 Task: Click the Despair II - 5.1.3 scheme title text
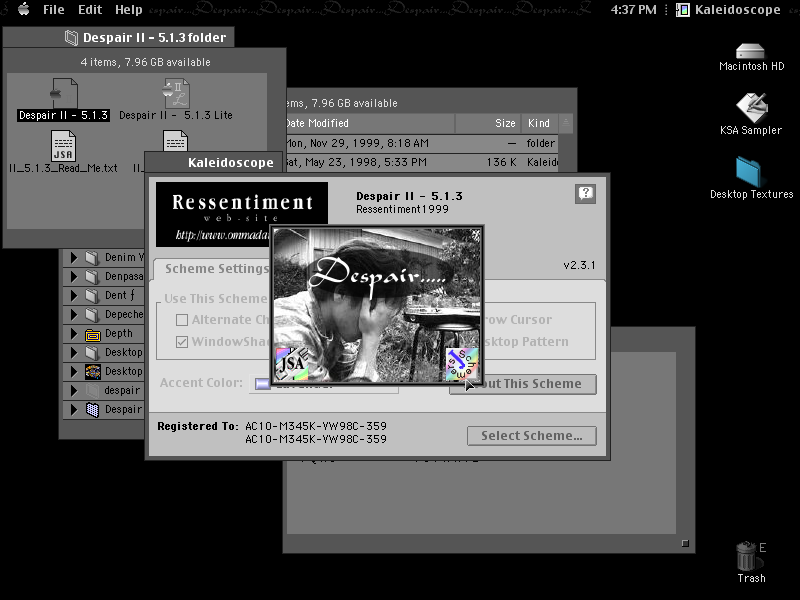[409, 196]
